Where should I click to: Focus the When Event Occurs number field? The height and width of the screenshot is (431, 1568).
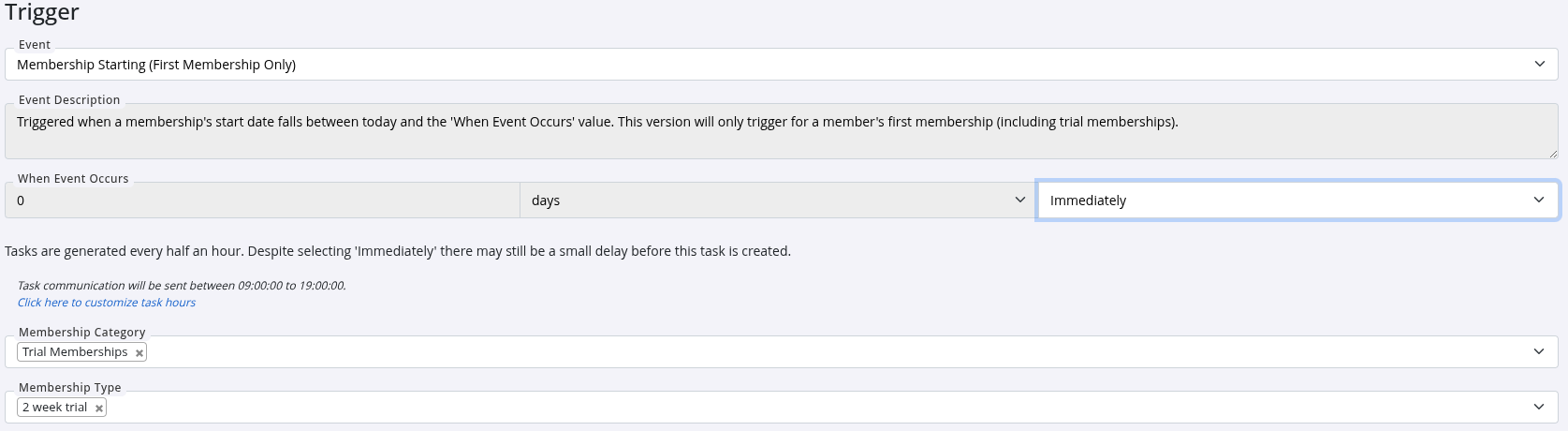click(x=262, y=201)
